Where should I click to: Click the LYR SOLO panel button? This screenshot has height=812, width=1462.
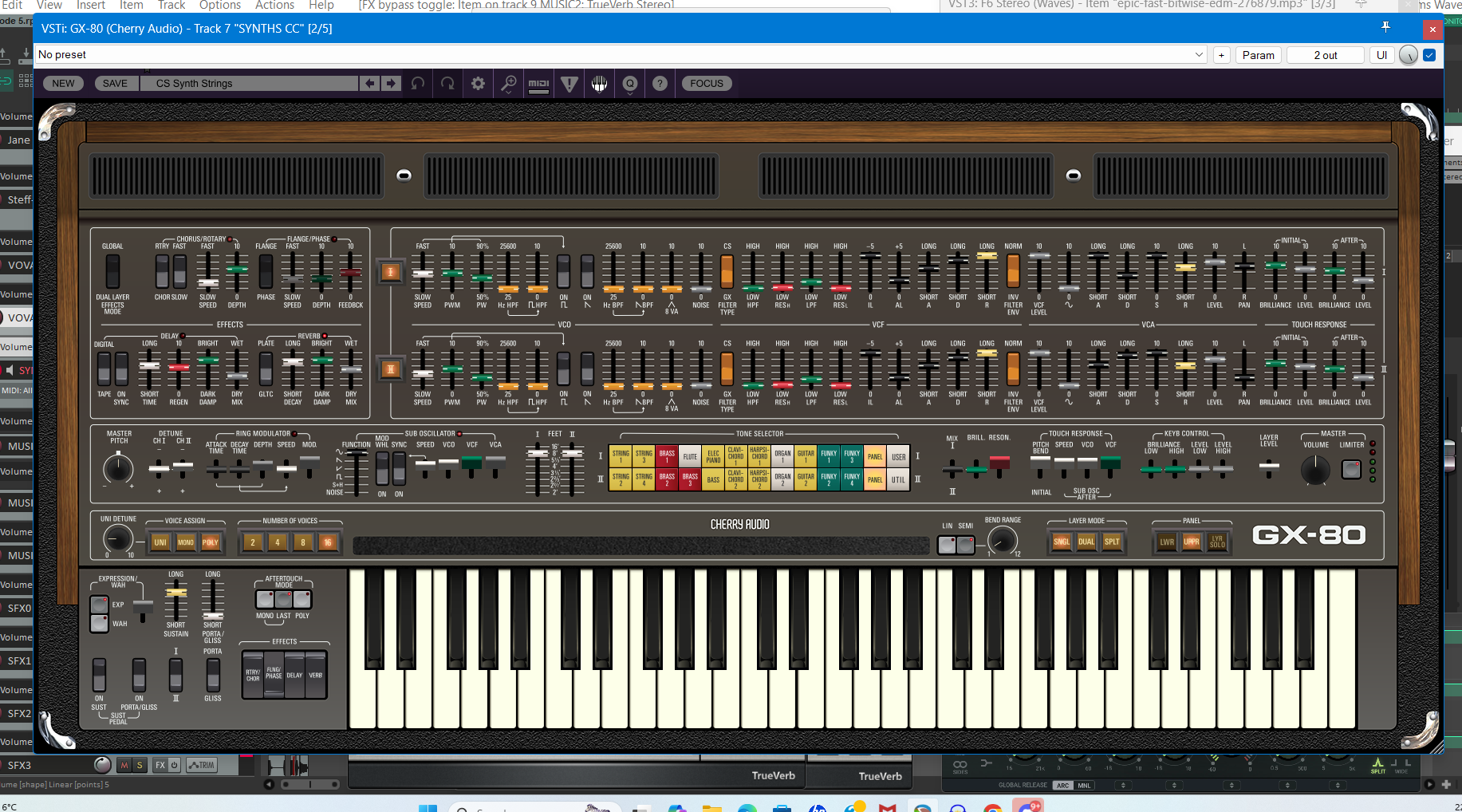point(1217,542)
